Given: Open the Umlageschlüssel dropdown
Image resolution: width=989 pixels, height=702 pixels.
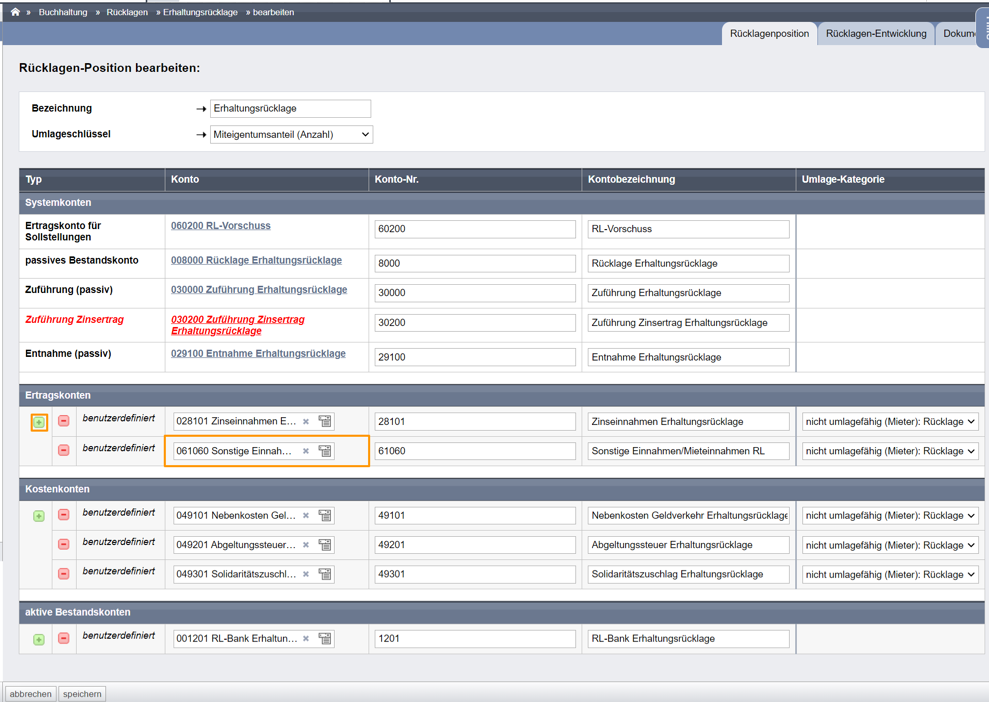Looking at the screenshot, I should 291,134.
